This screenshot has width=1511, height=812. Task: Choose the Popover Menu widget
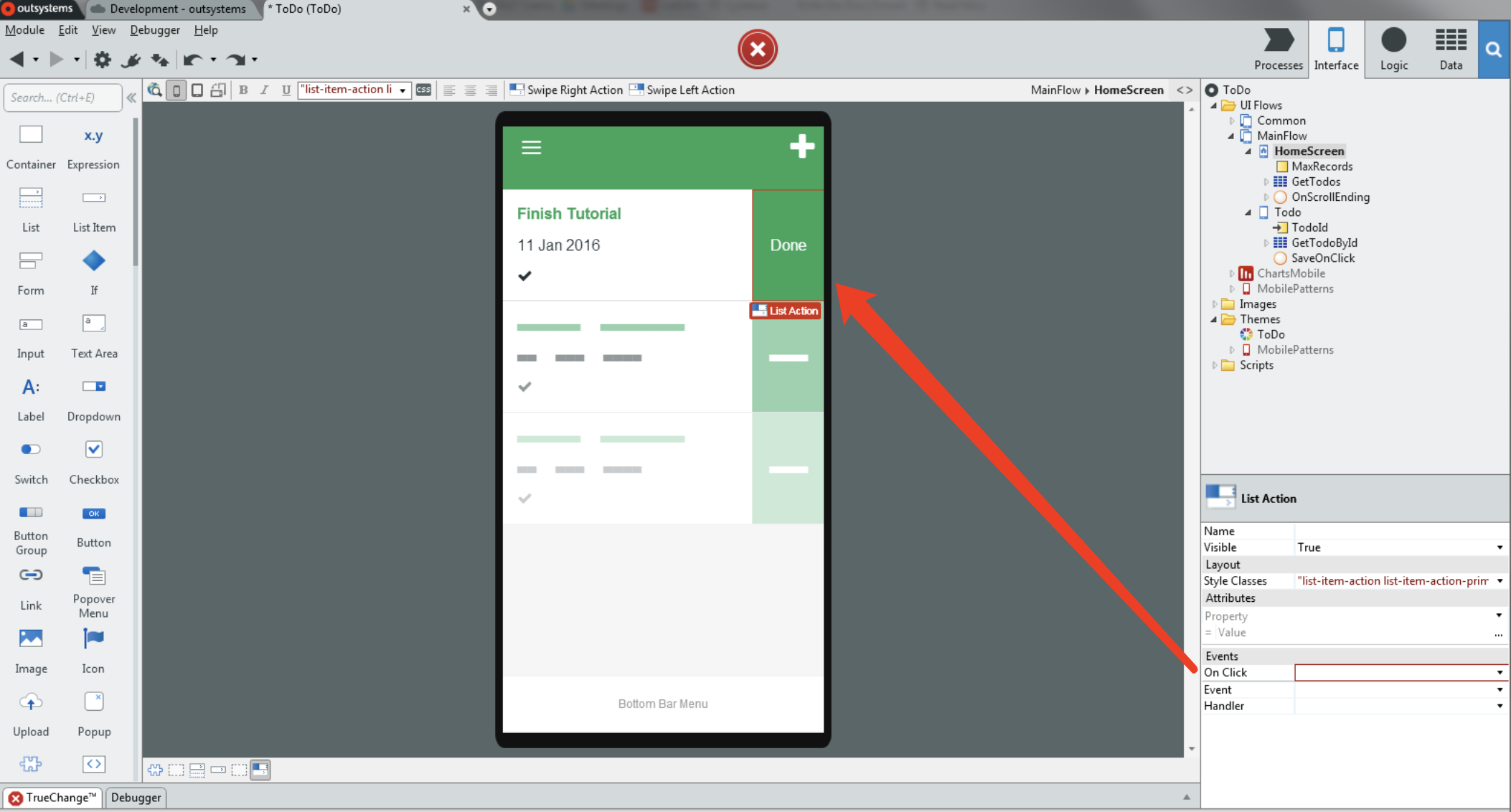94,576
